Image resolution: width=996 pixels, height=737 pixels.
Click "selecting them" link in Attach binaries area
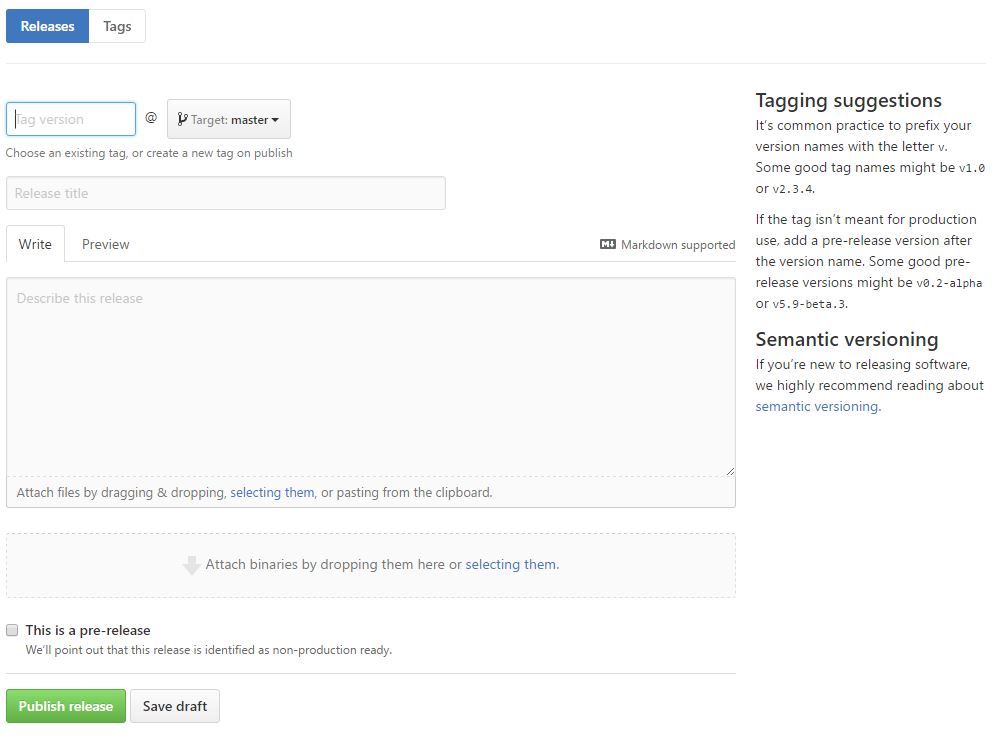[511, 564]
